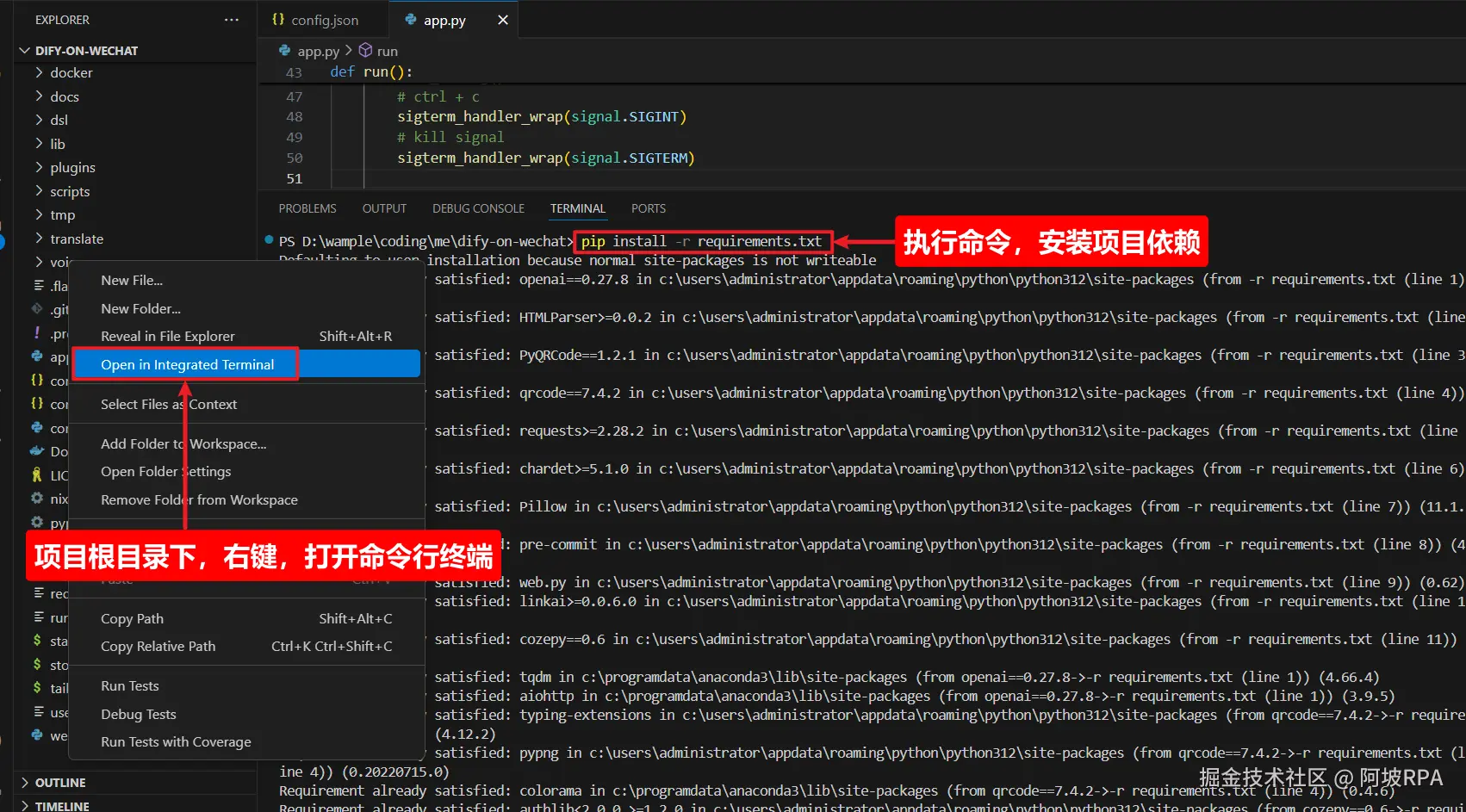Click the '# ctrl + c' comment line
The width and height of the screenshot is (1466, 812).
pyautogui.click(x=438, y=96)
